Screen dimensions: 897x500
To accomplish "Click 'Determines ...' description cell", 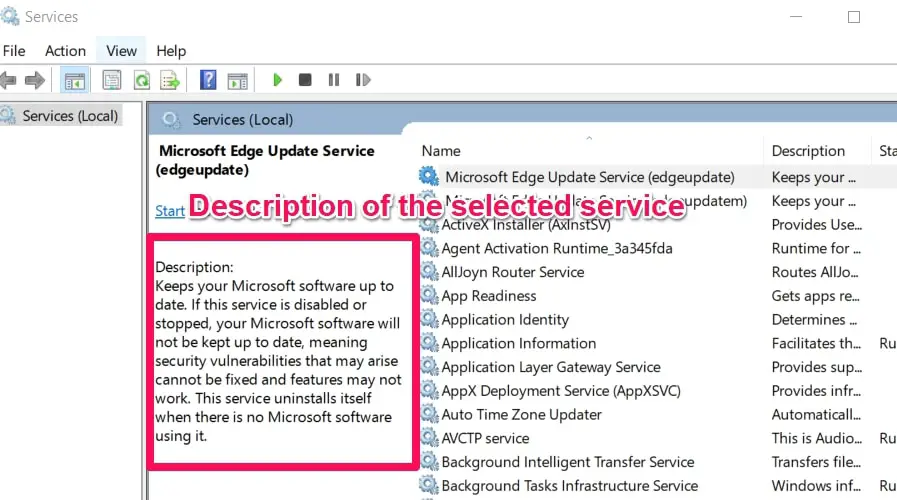I will [814, 320].
